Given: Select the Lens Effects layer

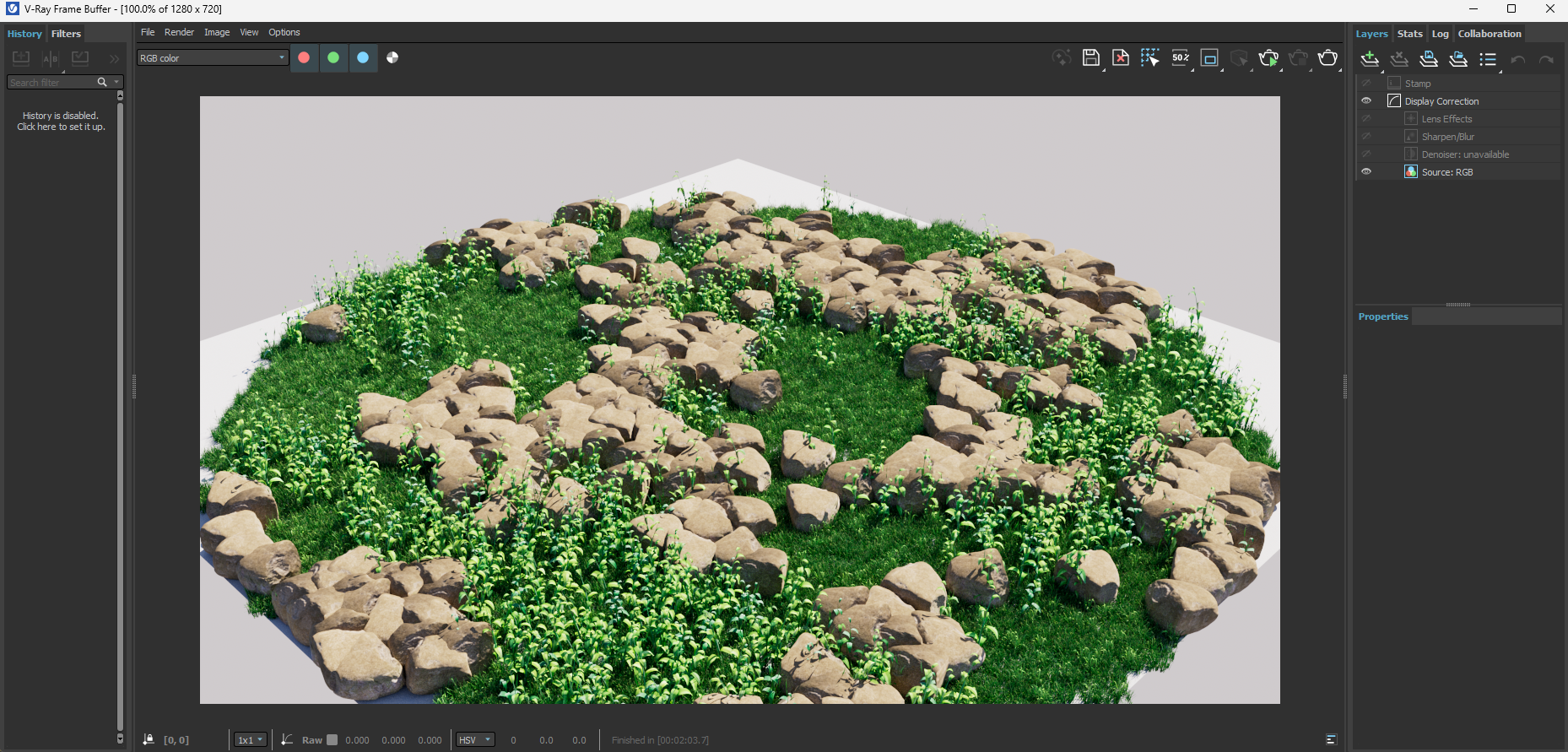Looking at the screenshot, I should pyautogui.click(x=1446, y=119).
